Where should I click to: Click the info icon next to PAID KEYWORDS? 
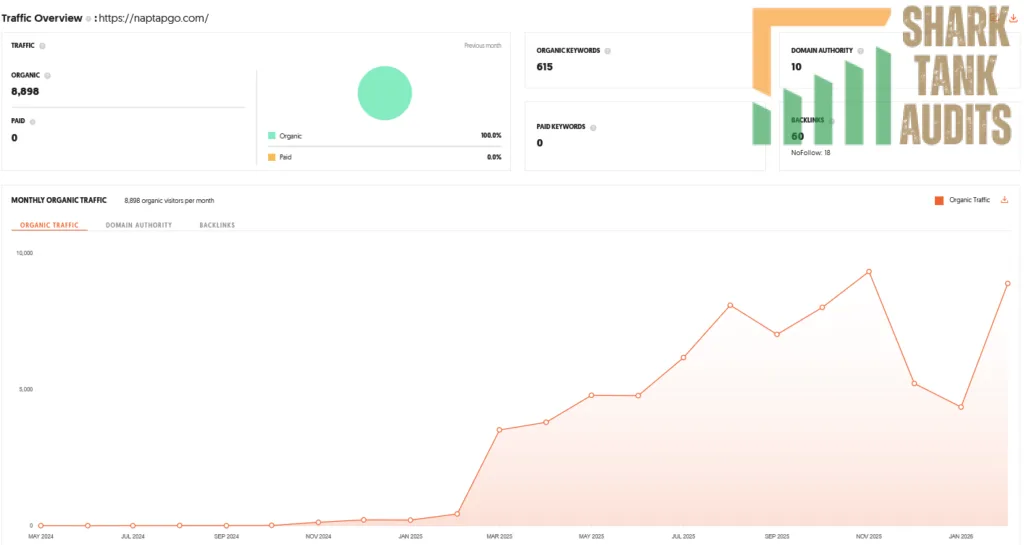point(593,127)
